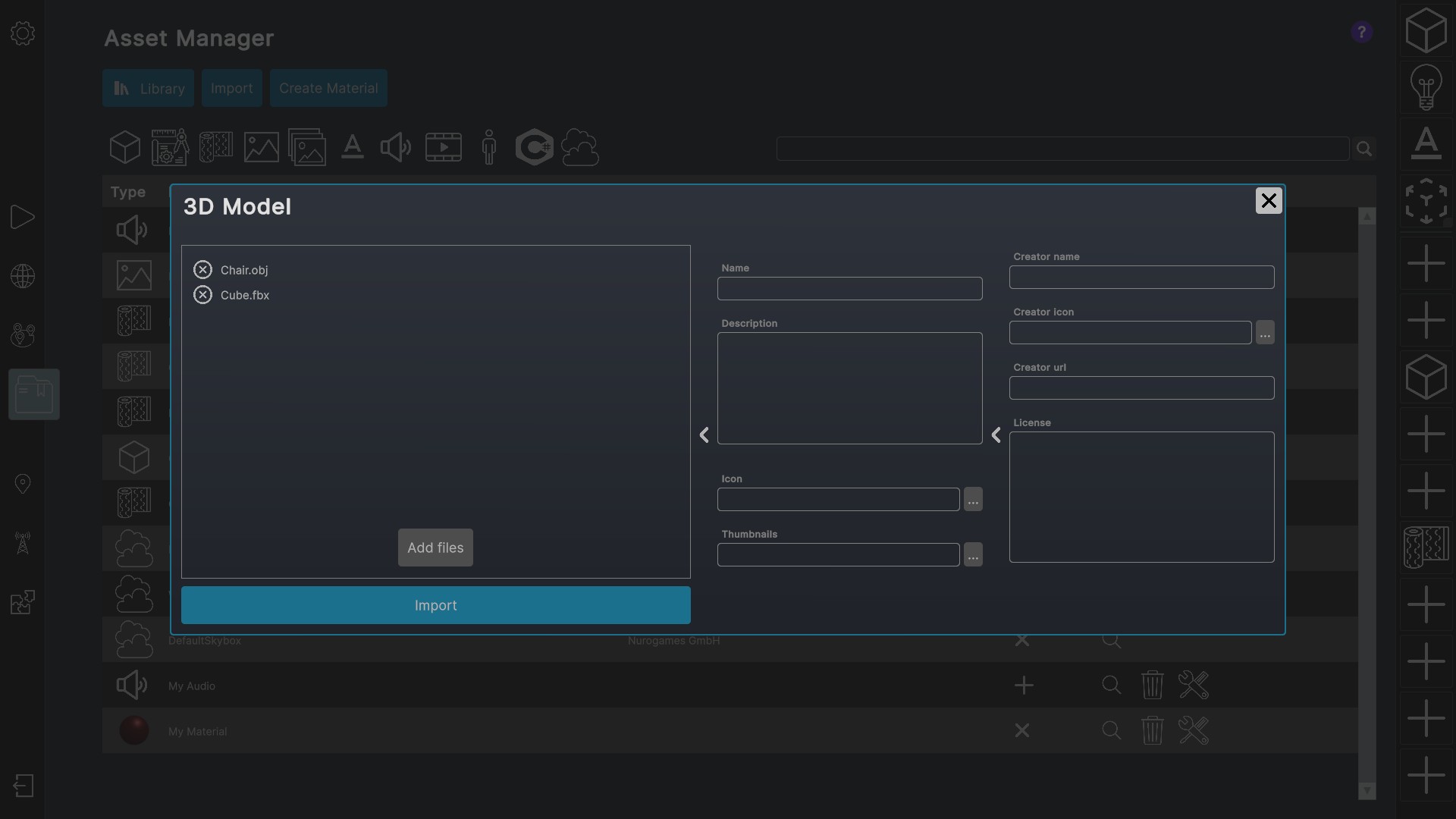Select the My Material row name

tap(198, 732)
